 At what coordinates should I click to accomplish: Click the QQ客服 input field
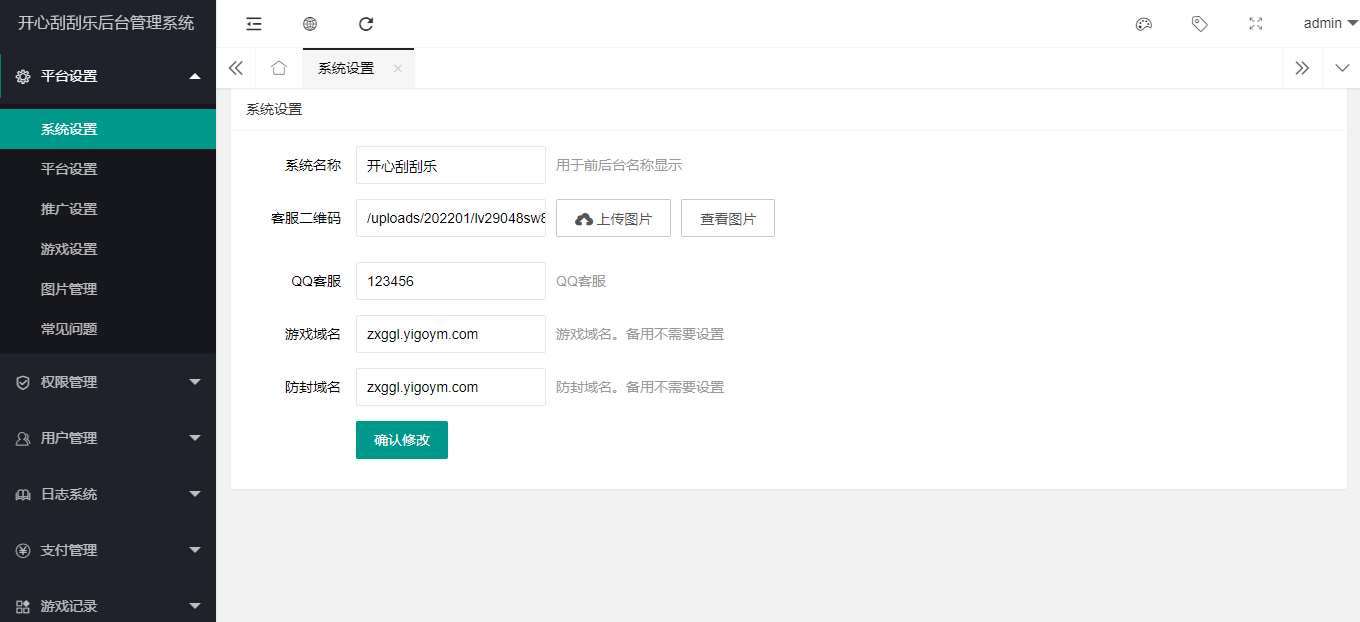[450, 281]
